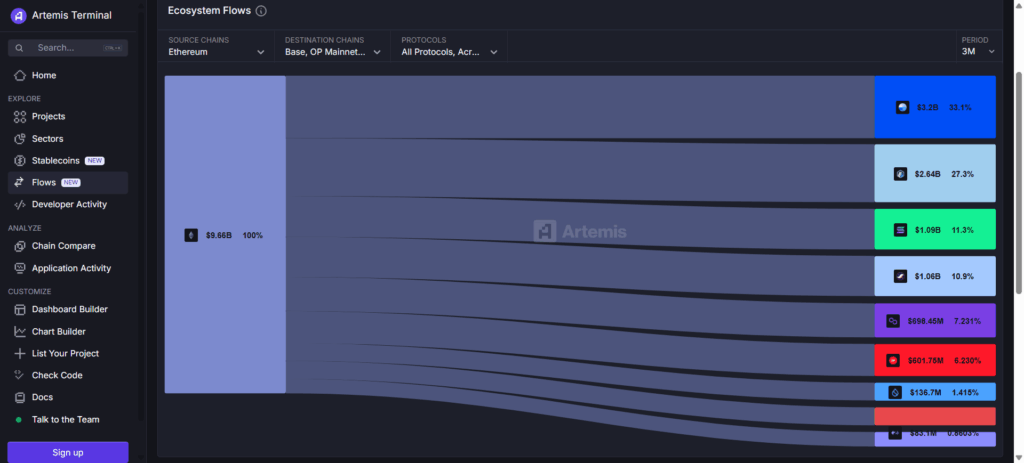The width and height of the screenshot is (1024, 463).
Task: Click the Application Activity monitor icon
Action: 20,268
